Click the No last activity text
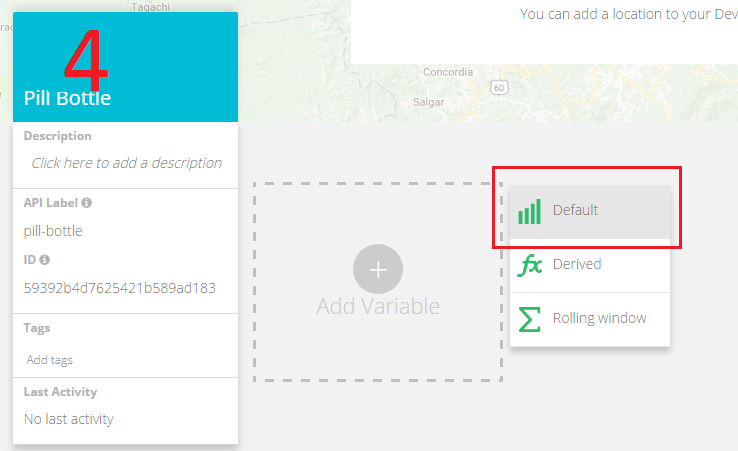This screenshot has width=738, height=451. click(x=68, y=419)
